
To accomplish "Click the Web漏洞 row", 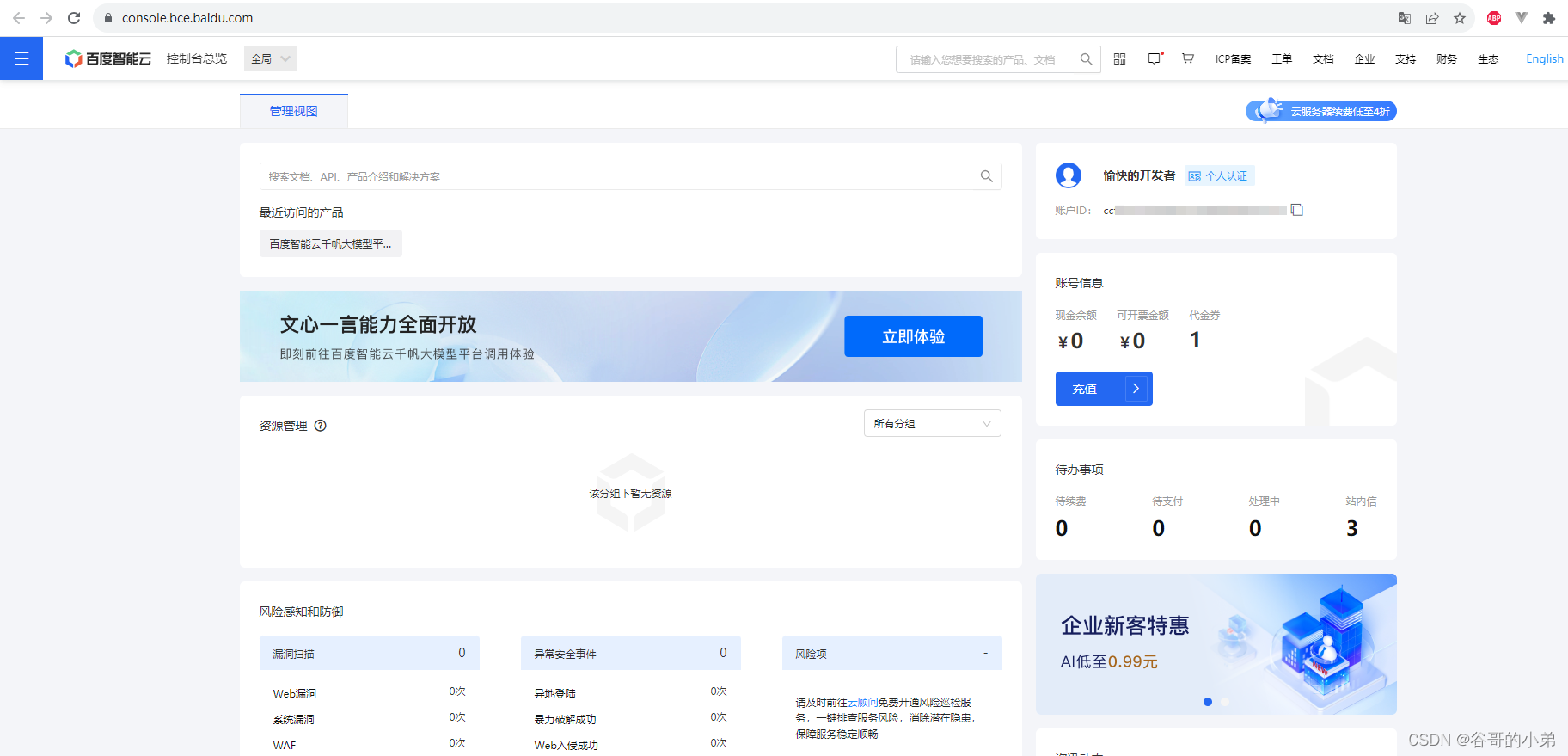I will coord(370,693).
